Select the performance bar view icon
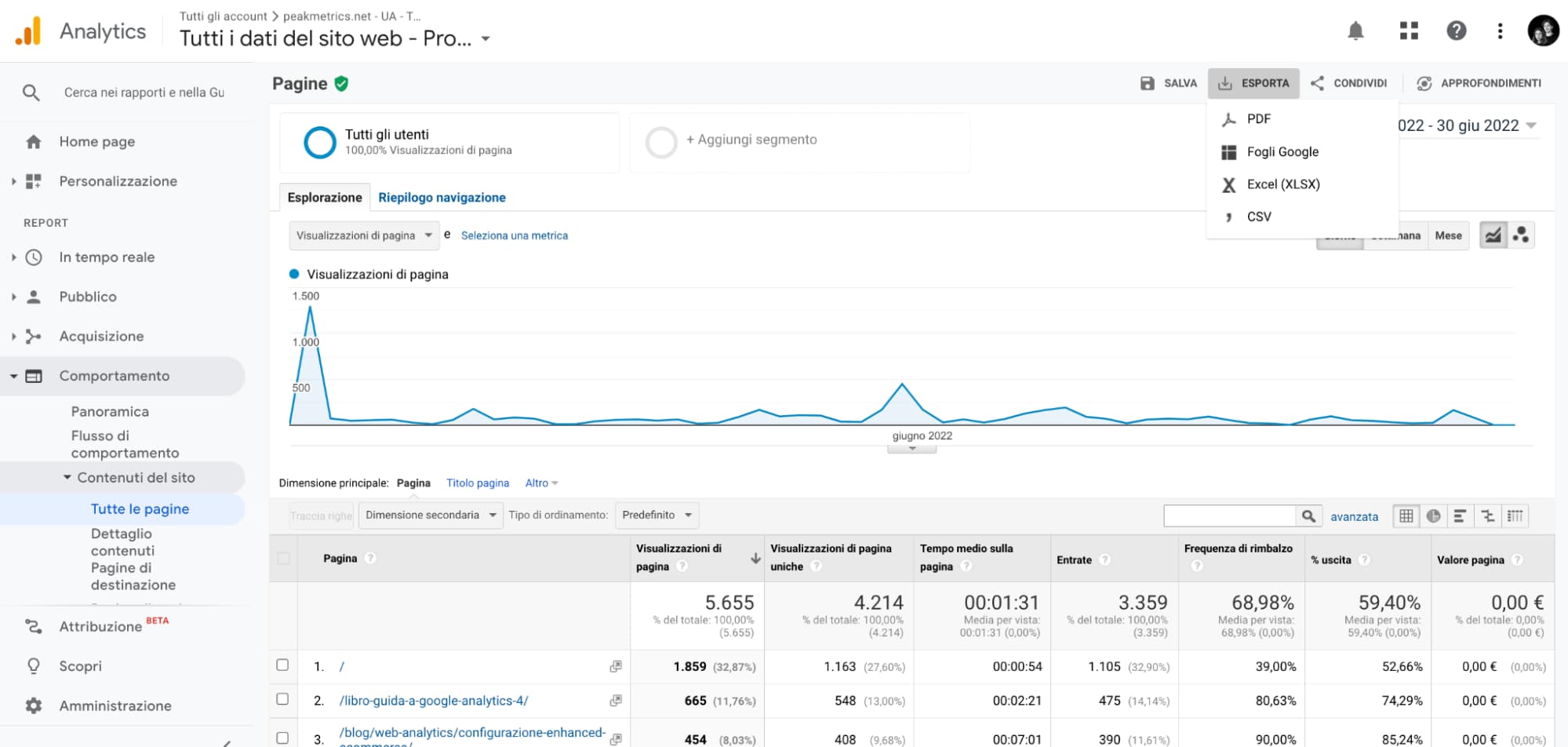Image resolution: width=1568 pixels, height=747 pixels. click(1460, 516)
